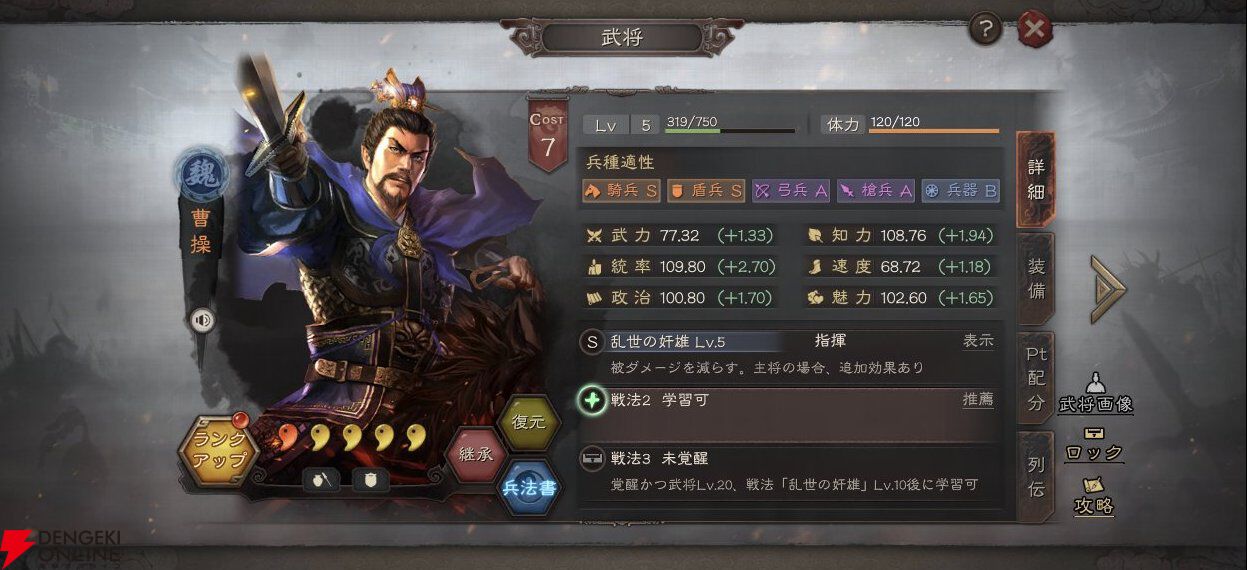Viewport: 1247px width, 570px height.
Task: Select the 継承 hexagon icon
Action: pyautogui.click(x=476, y=454)
